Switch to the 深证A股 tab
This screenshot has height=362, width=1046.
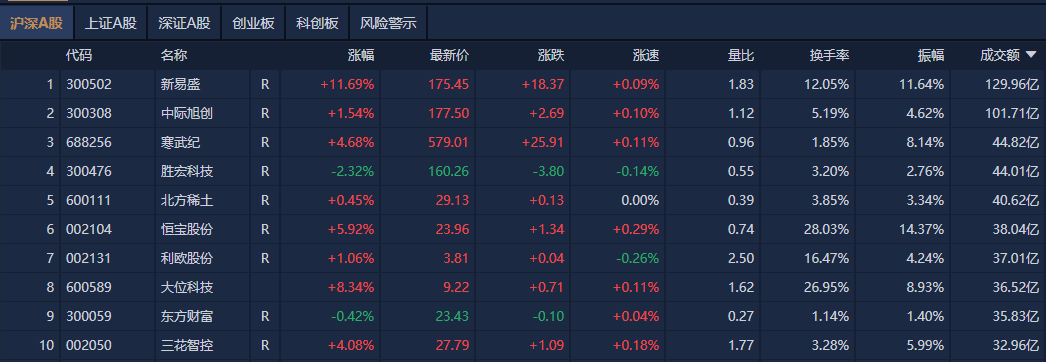184,23
